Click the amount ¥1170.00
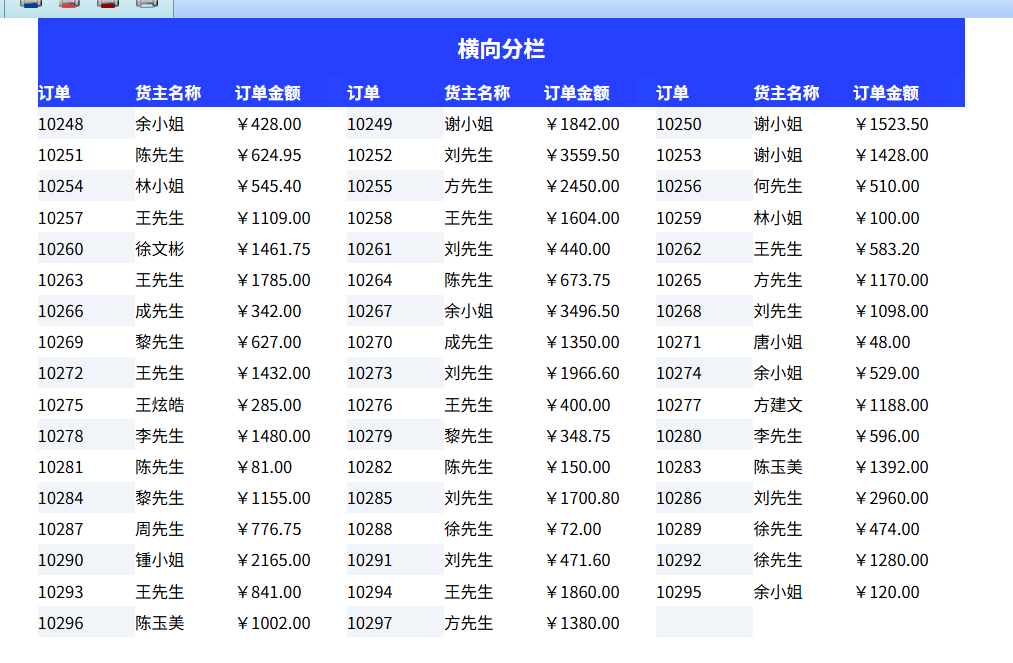The image size is (1013, 663). coord(891,280)
